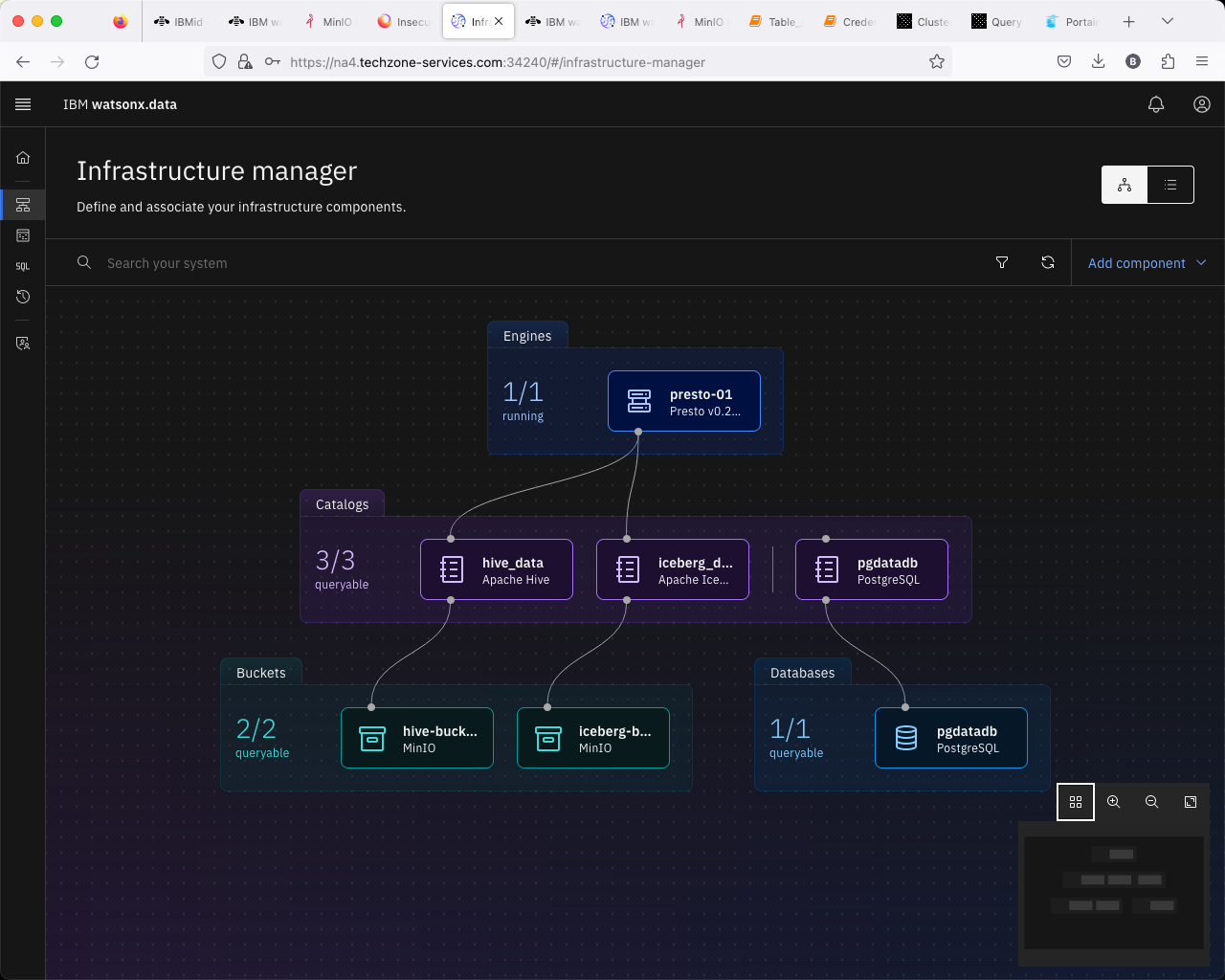Select the pgdatadb catalog node
This screenshot has width=1225, height=980.
point(872,569)
